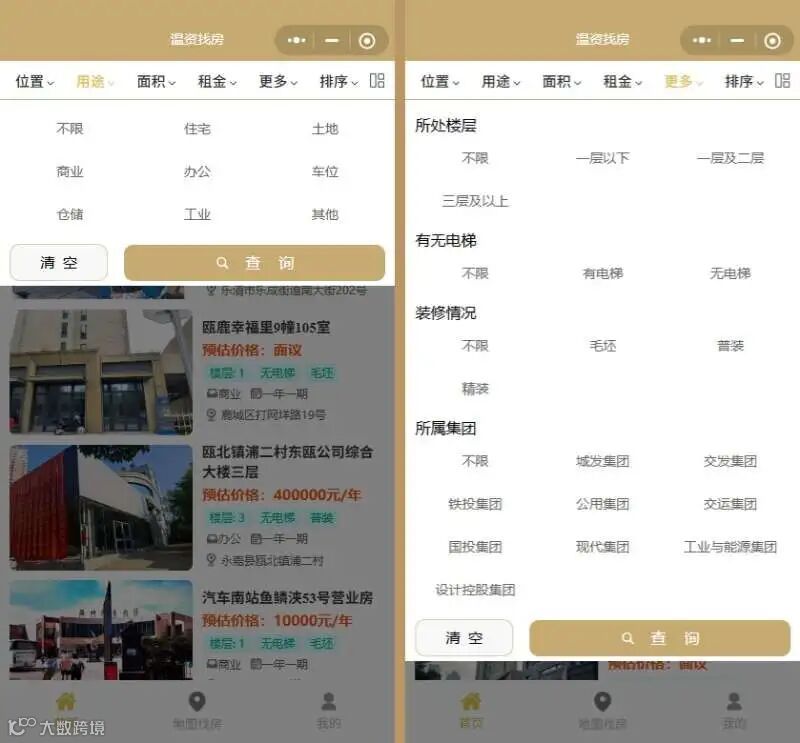
Task: Open 瓯北镇浦二村东瓯公司综合大楼三层 listing photo
Action: (101, 508)
